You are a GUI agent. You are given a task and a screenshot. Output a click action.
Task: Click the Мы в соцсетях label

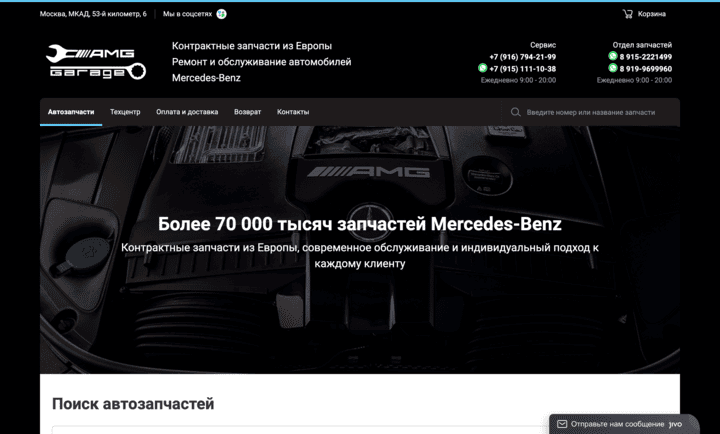tap(187, 14)
